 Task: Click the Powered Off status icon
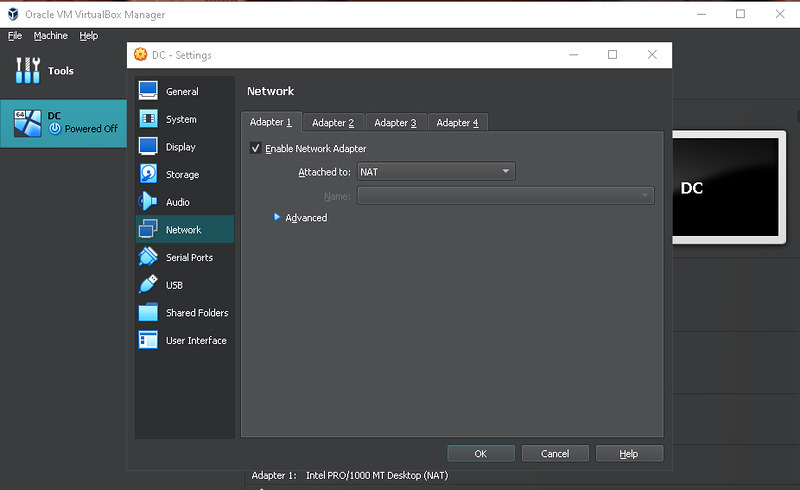tap(55, 129)
